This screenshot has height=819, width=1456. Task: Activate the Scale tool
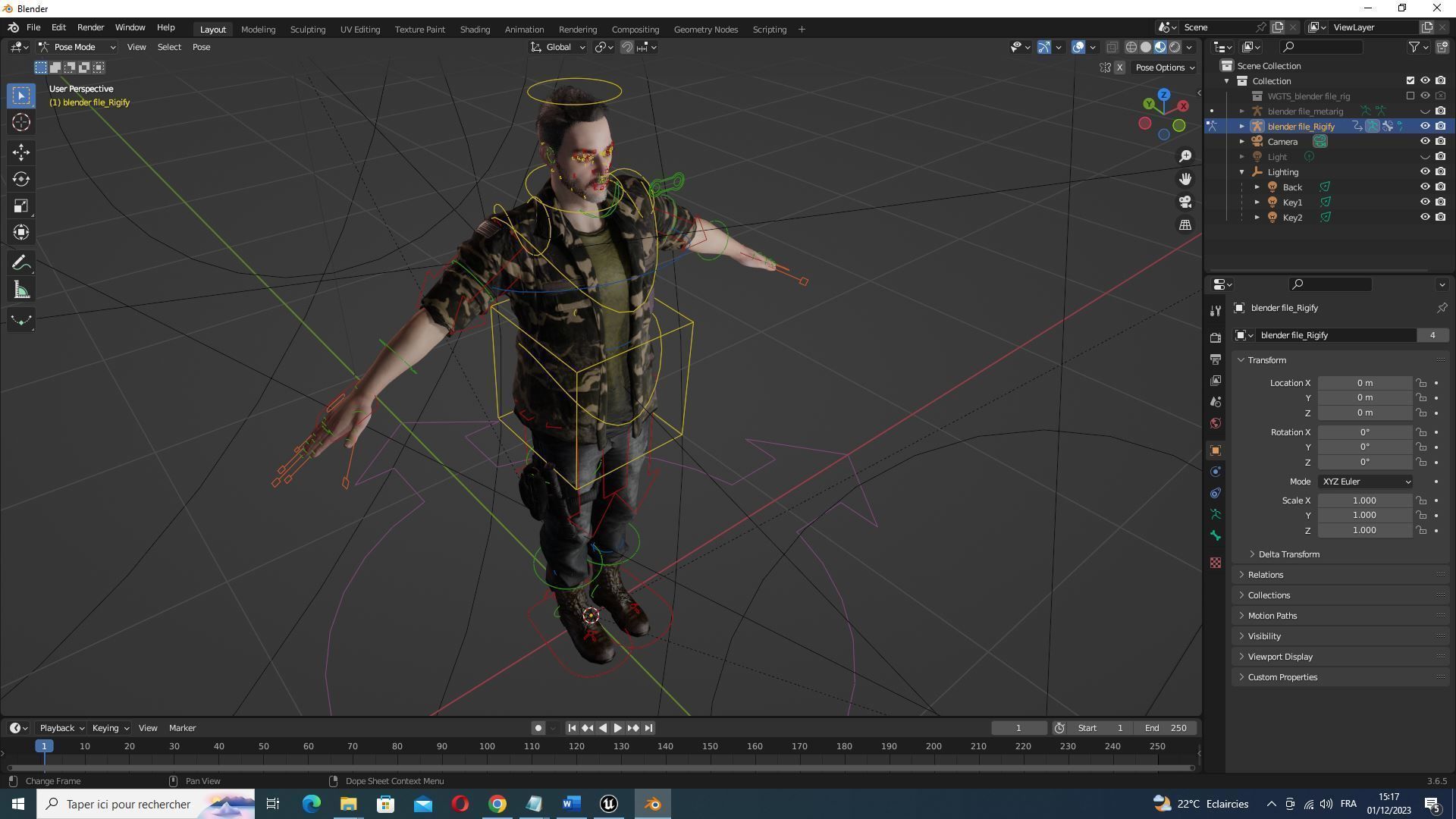[x=21, y=206]
